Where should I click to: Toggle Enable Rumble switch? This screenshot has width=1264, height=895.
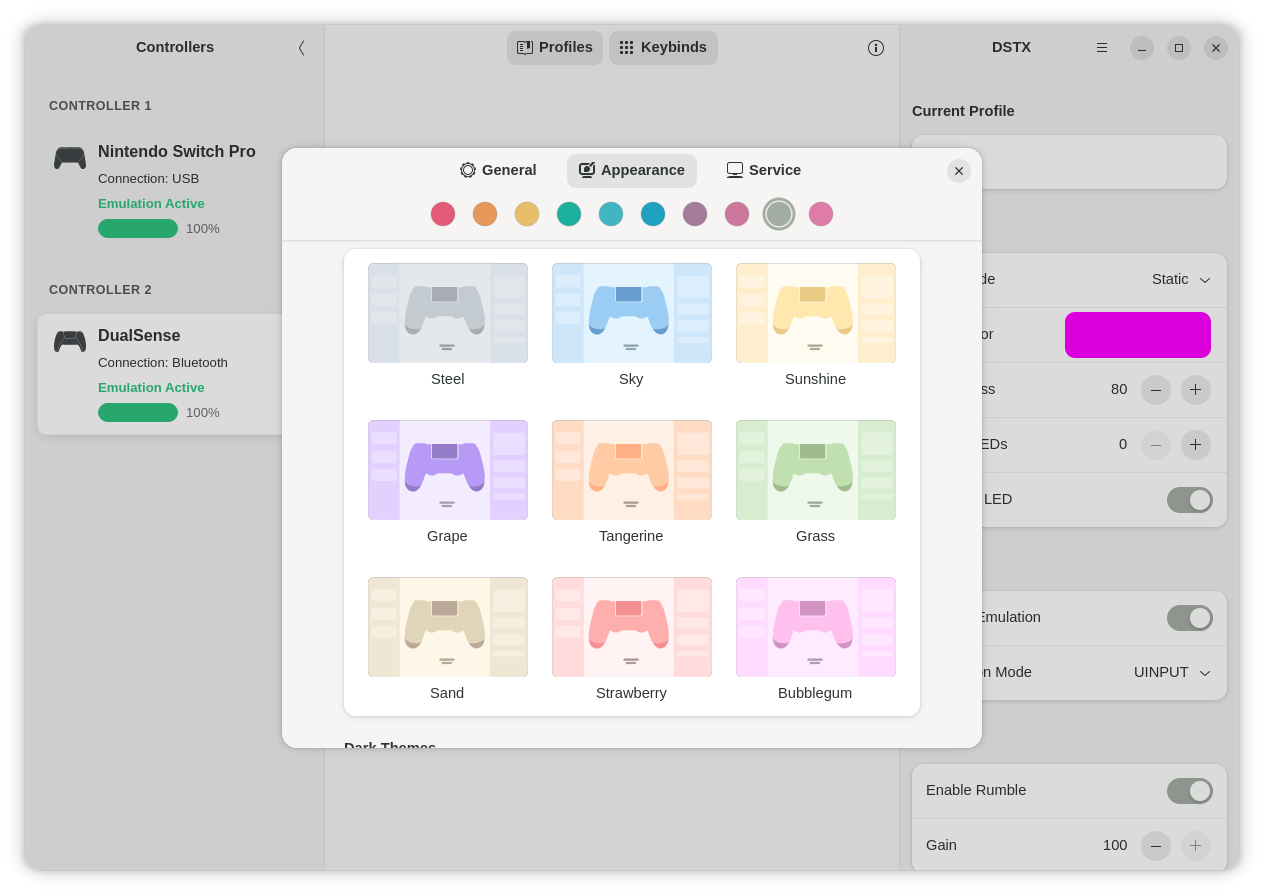[1190, 791]
